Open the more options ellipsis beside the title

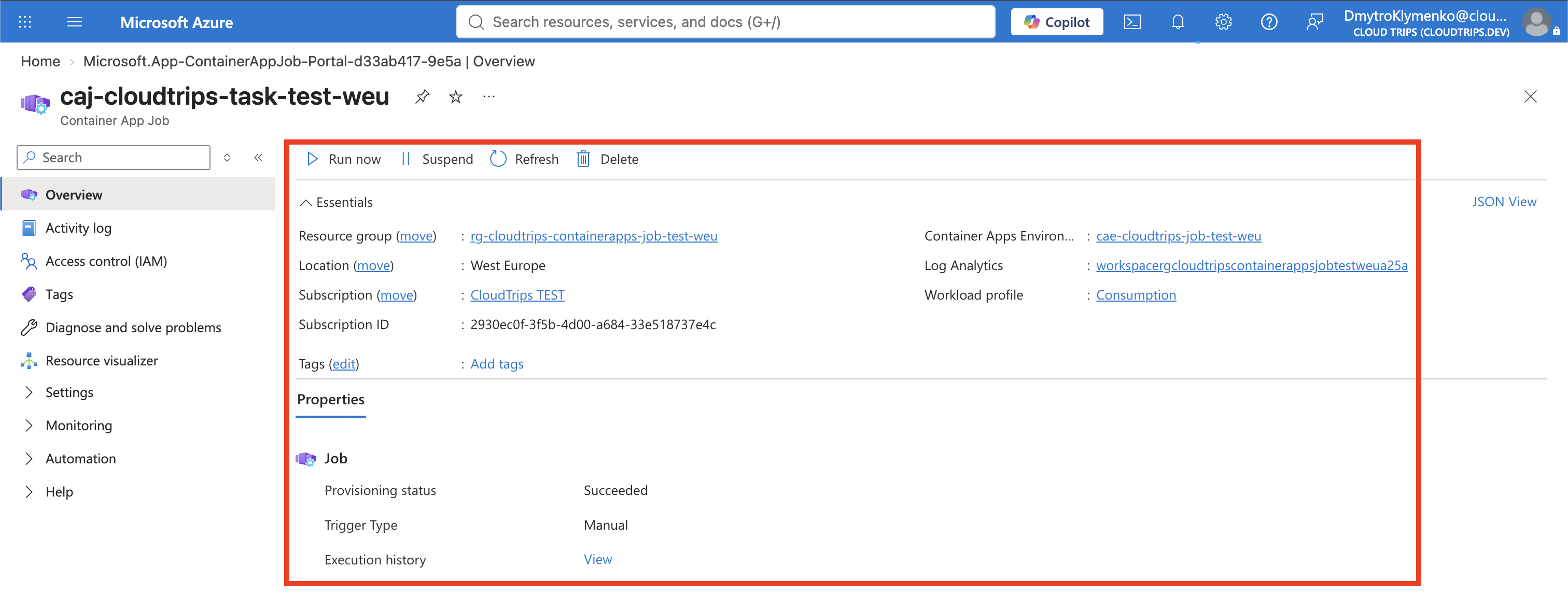pos(489,96)
